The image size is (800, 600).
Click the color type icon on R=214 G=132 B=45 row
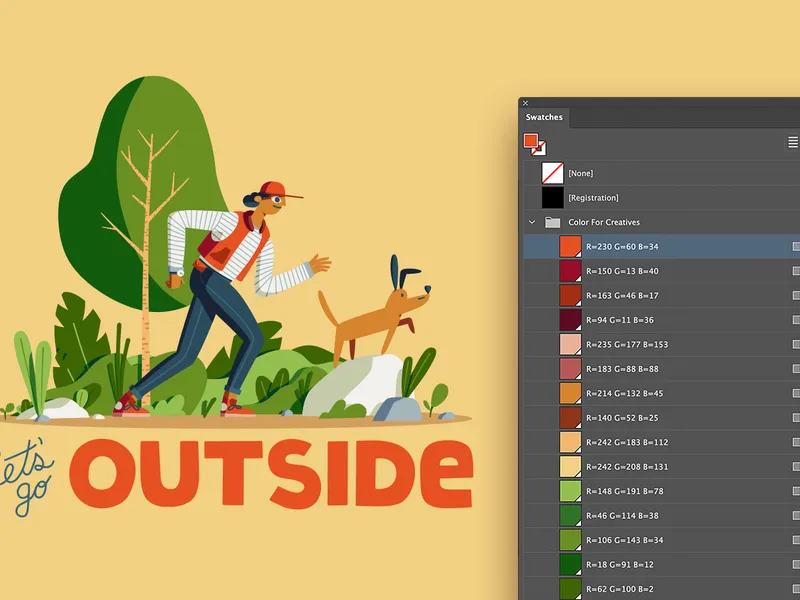(x=796, y=394)
